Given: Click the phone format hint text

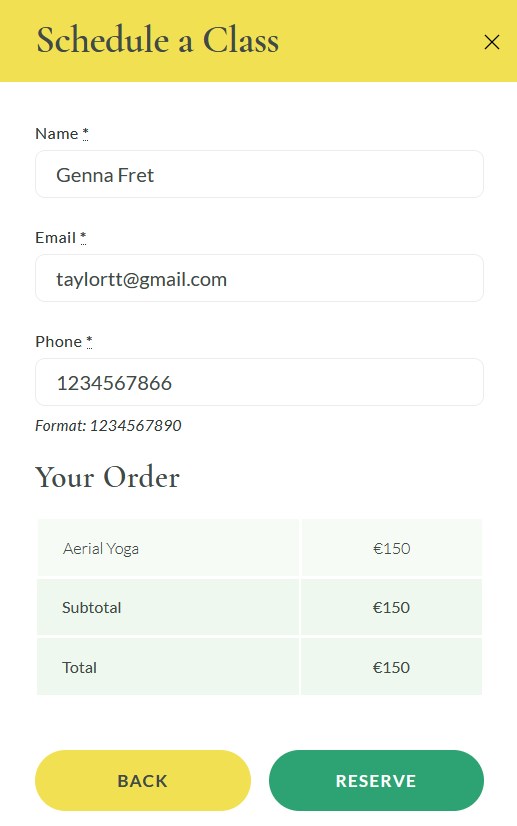Looking at the screenshot, I should coord(108,425).
